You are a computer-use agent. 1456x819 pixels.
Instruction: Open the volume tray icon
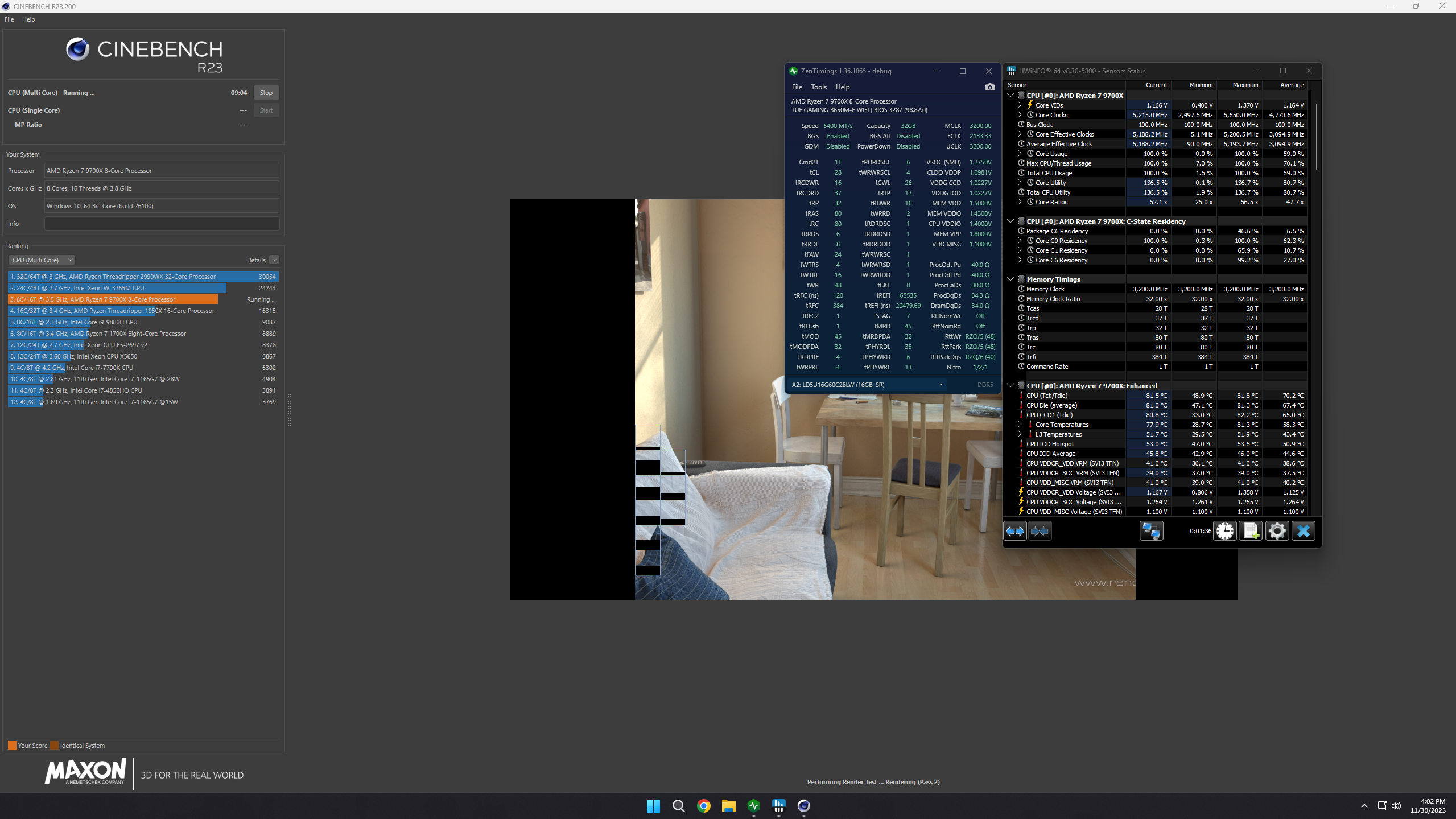[x=1396, y=806]
